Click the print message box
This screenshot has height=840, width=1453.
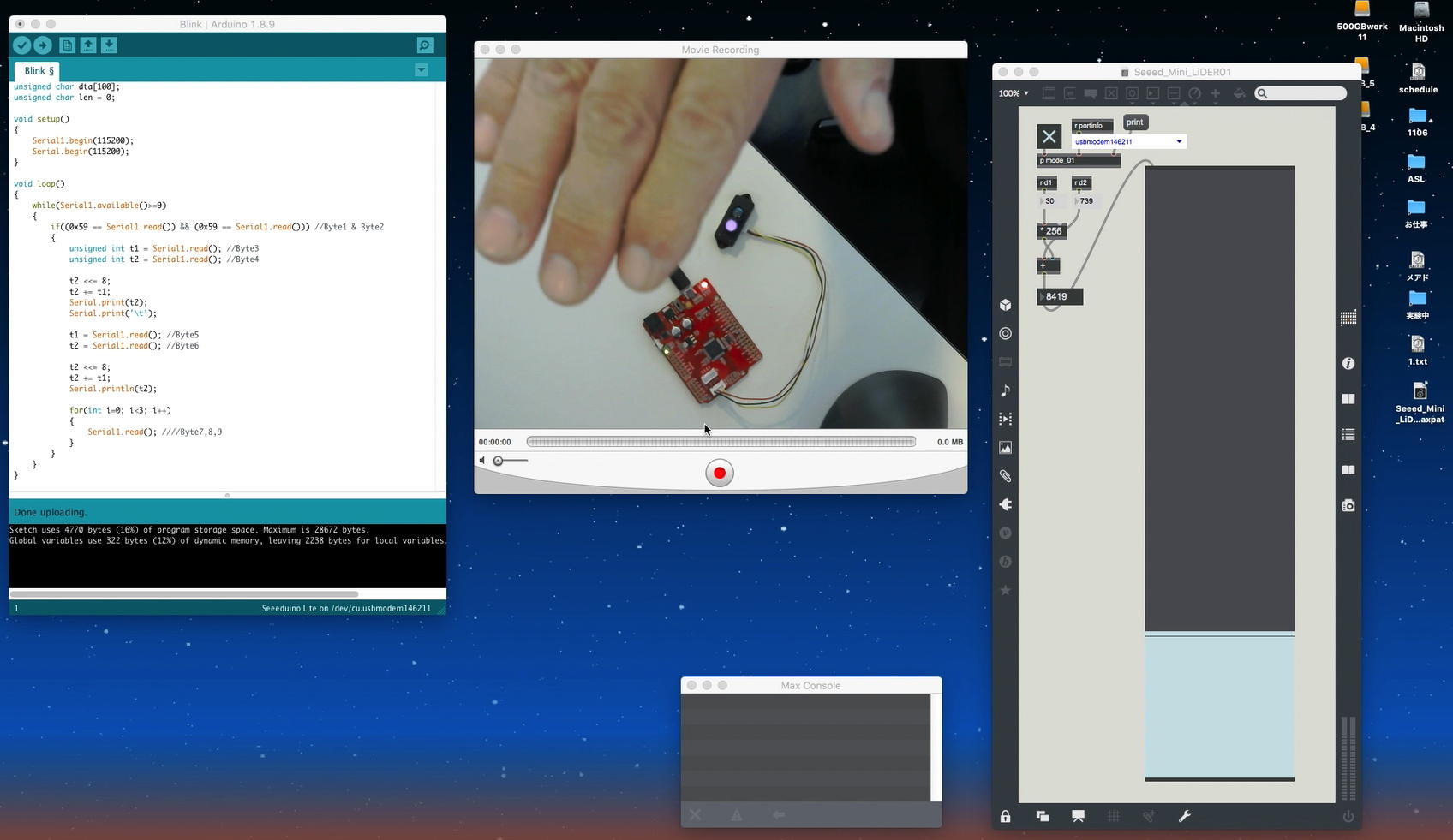pos(1134,122)
